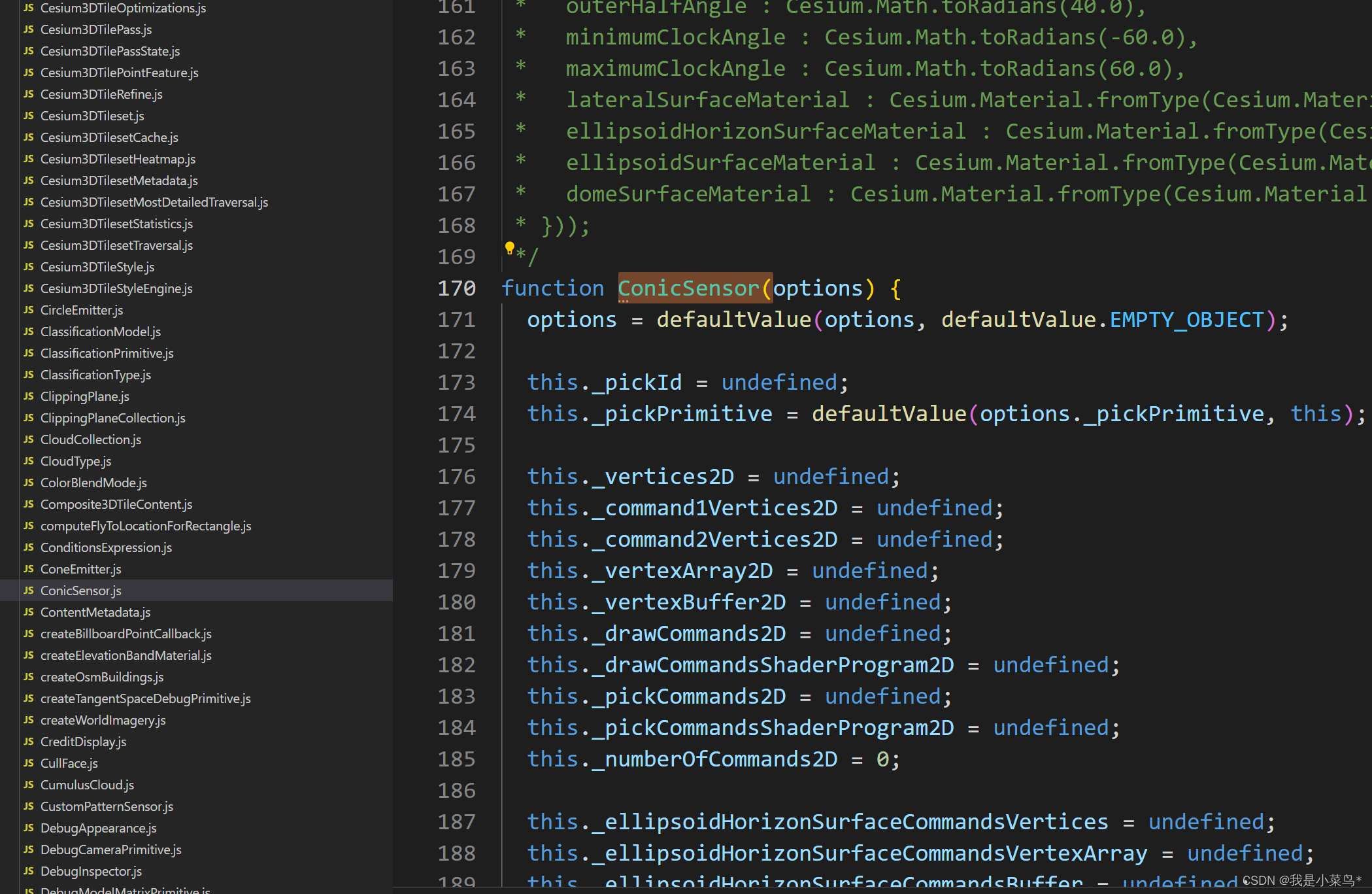Click the highlighted ConicSensor function name
1372x894 pixels.
(688, 288)
